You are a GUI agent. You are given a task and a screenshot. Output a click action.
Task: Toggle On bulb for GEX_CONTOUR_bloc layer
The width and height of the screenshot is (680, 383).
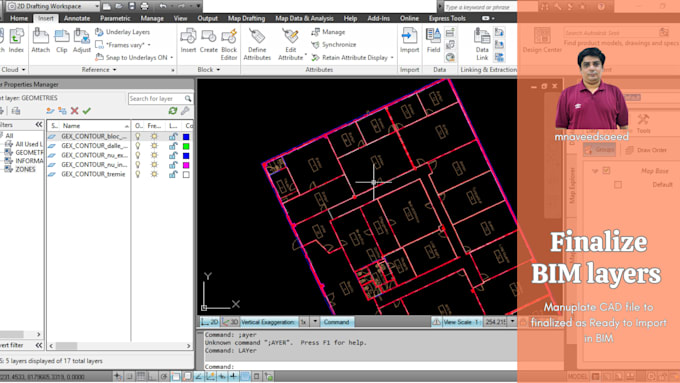pyautogui.click(x=138, y=136)
